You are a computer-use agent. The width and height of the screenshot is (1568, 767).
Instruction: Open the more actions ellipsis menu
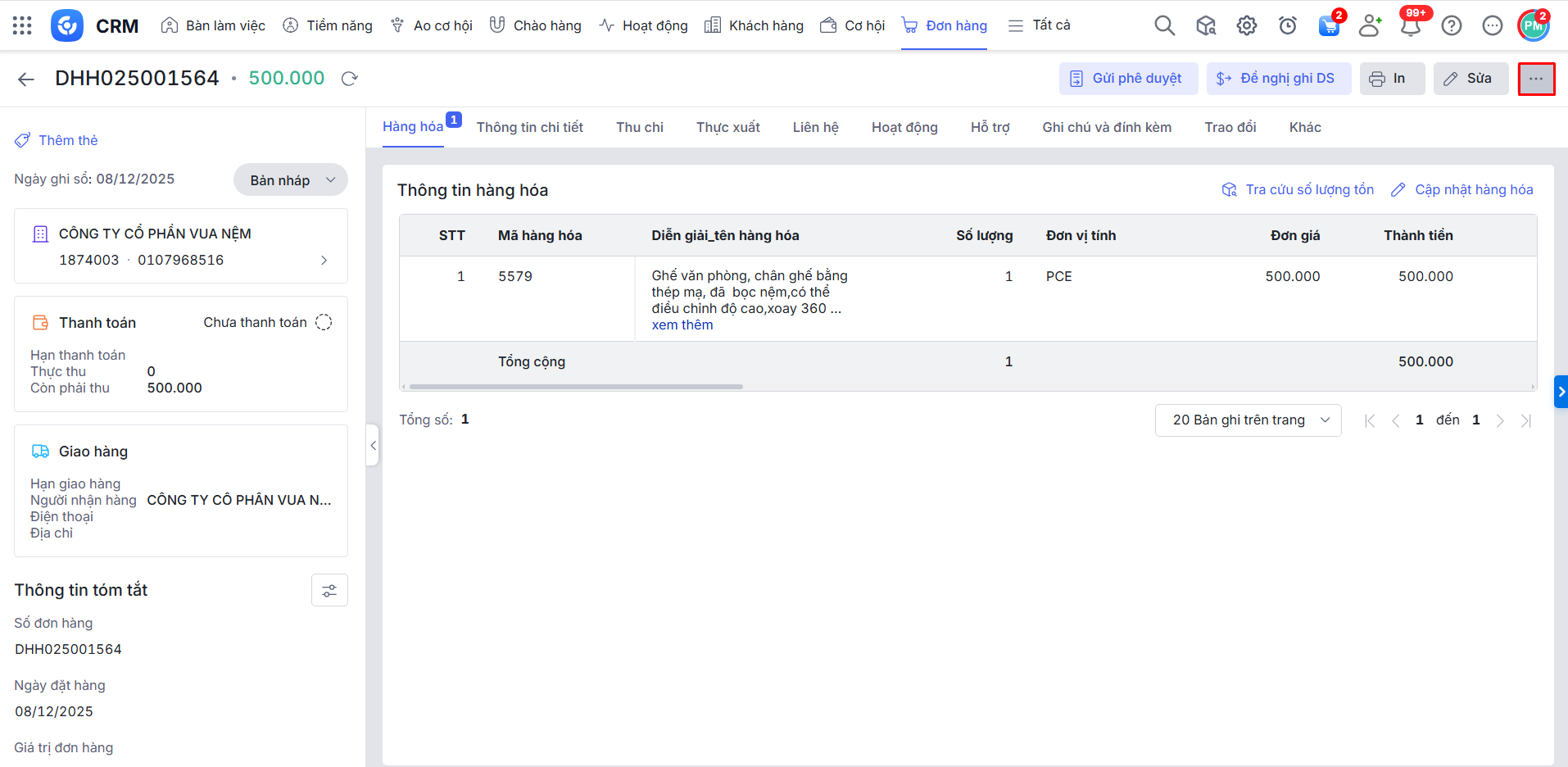(1536, 79)
